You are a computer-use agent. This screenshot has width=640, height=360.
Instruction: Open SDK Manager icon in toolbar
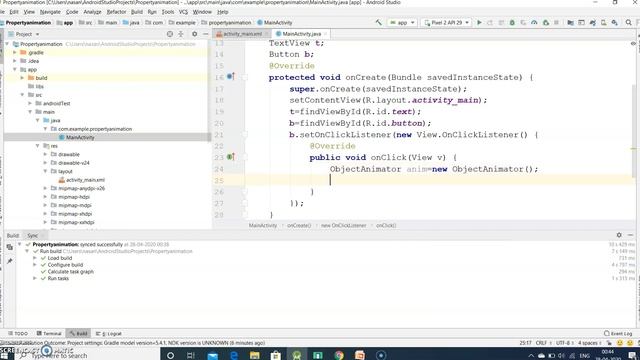614,22
